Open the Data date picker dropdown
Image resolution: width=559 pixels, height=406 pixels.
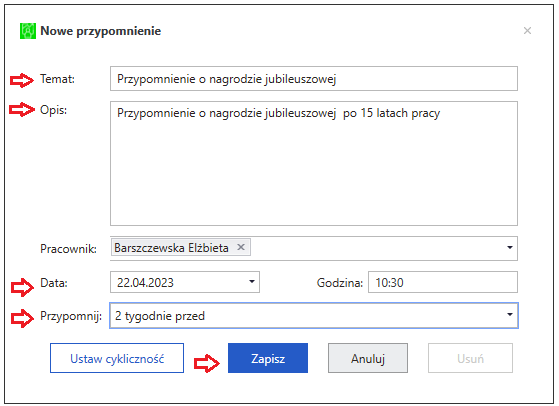(x=252, y=282)
